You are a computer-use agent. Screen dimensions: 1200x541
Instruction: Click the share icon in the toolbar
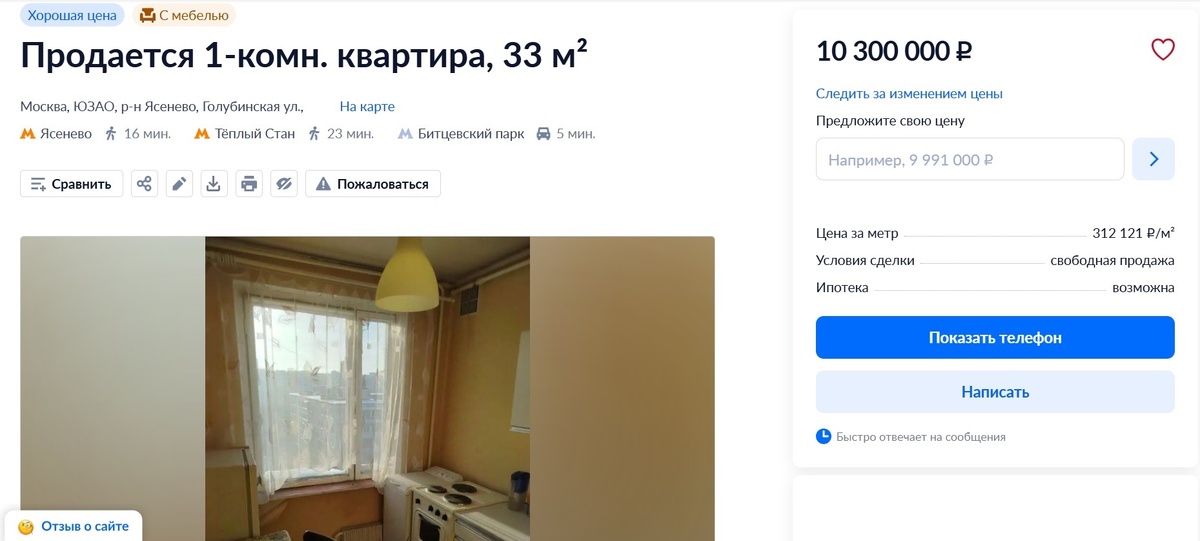click(145, 184)
